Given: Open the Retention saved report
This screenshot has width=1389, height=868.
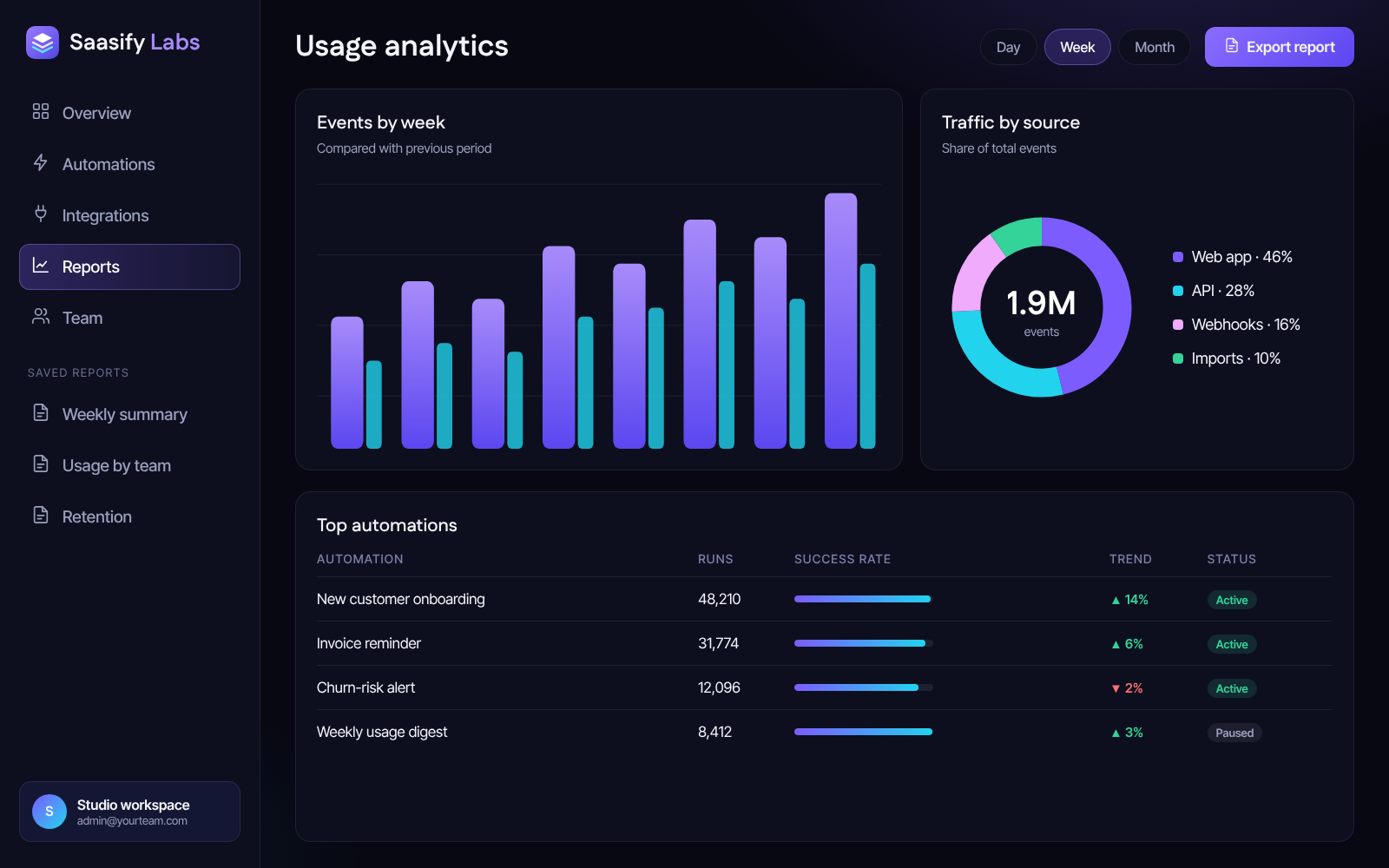Looking at the screenshot, I should pos(129,516).
